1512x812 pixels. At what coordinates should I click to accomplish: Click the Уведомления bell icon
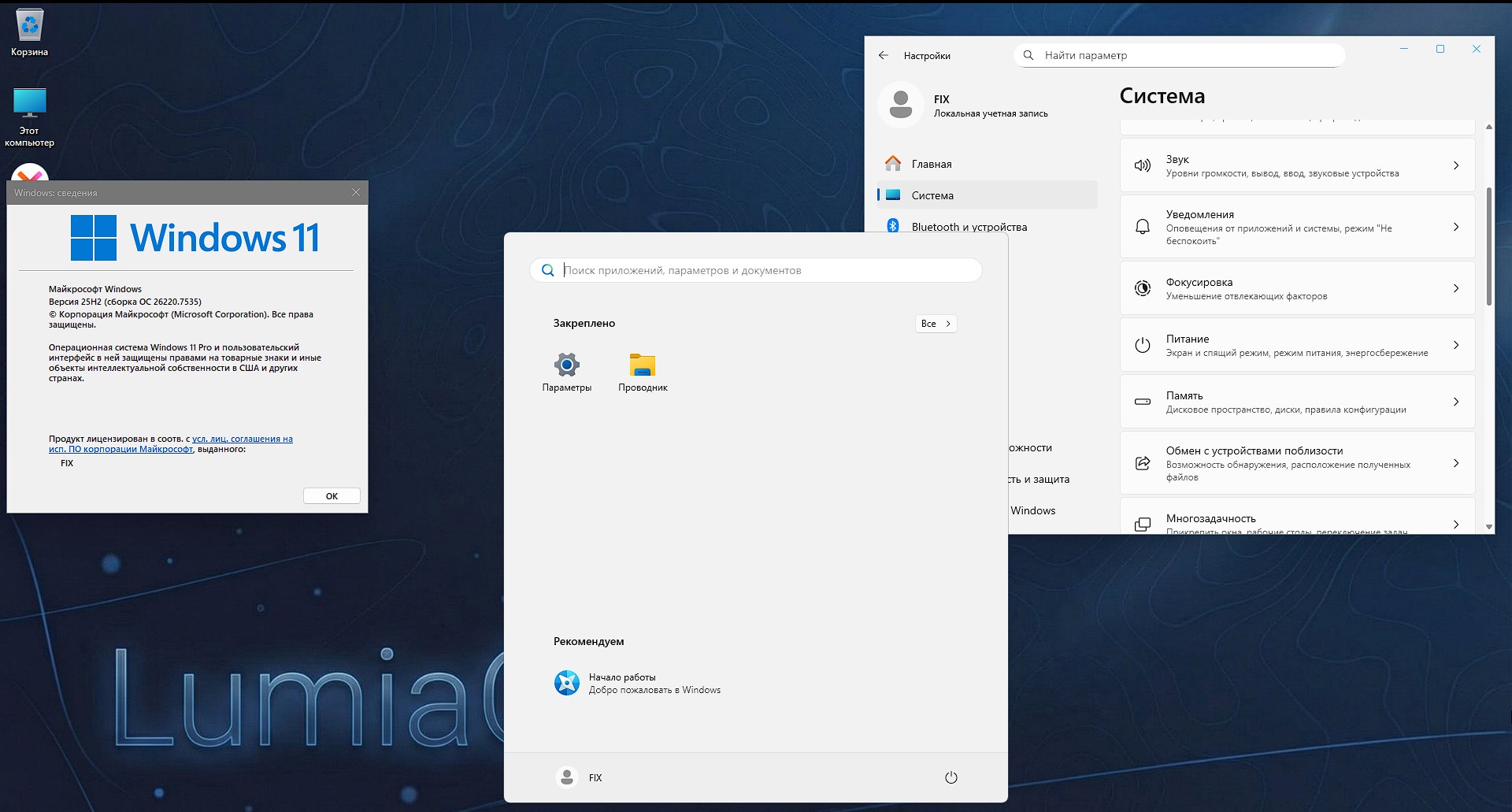1143,226
